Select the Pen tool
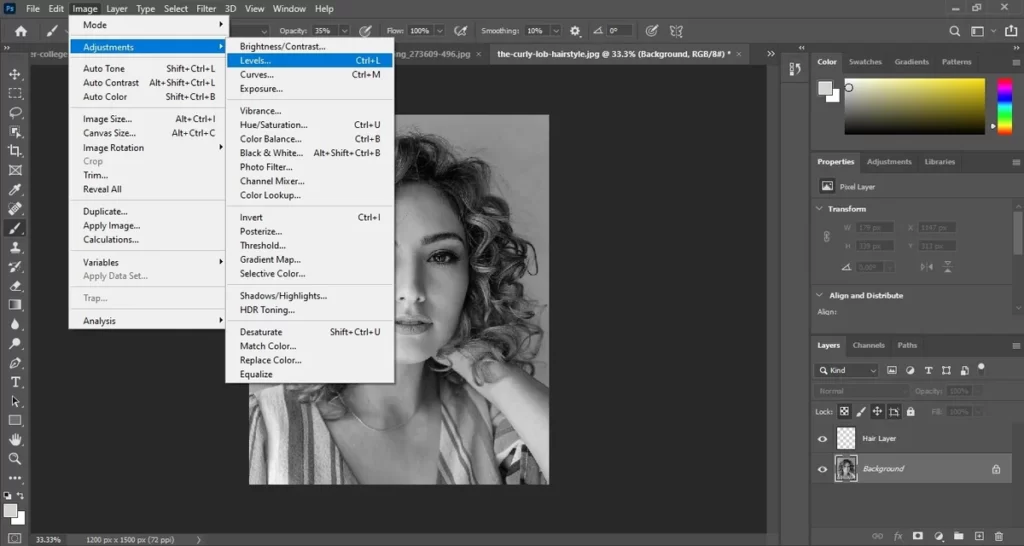 click(x=15, y=363)
